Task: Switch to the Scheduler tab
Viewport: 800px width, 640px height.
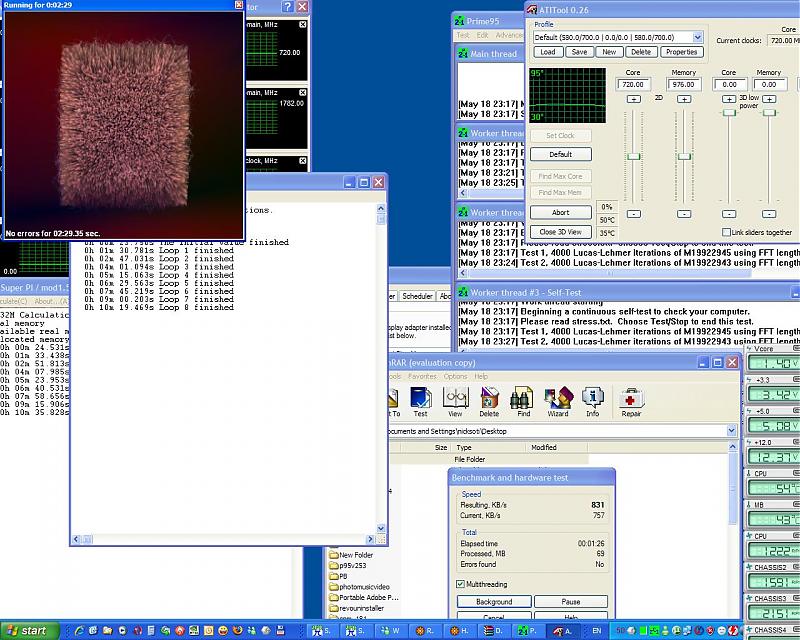Action: pyautogui.click(x=417, y=296)
